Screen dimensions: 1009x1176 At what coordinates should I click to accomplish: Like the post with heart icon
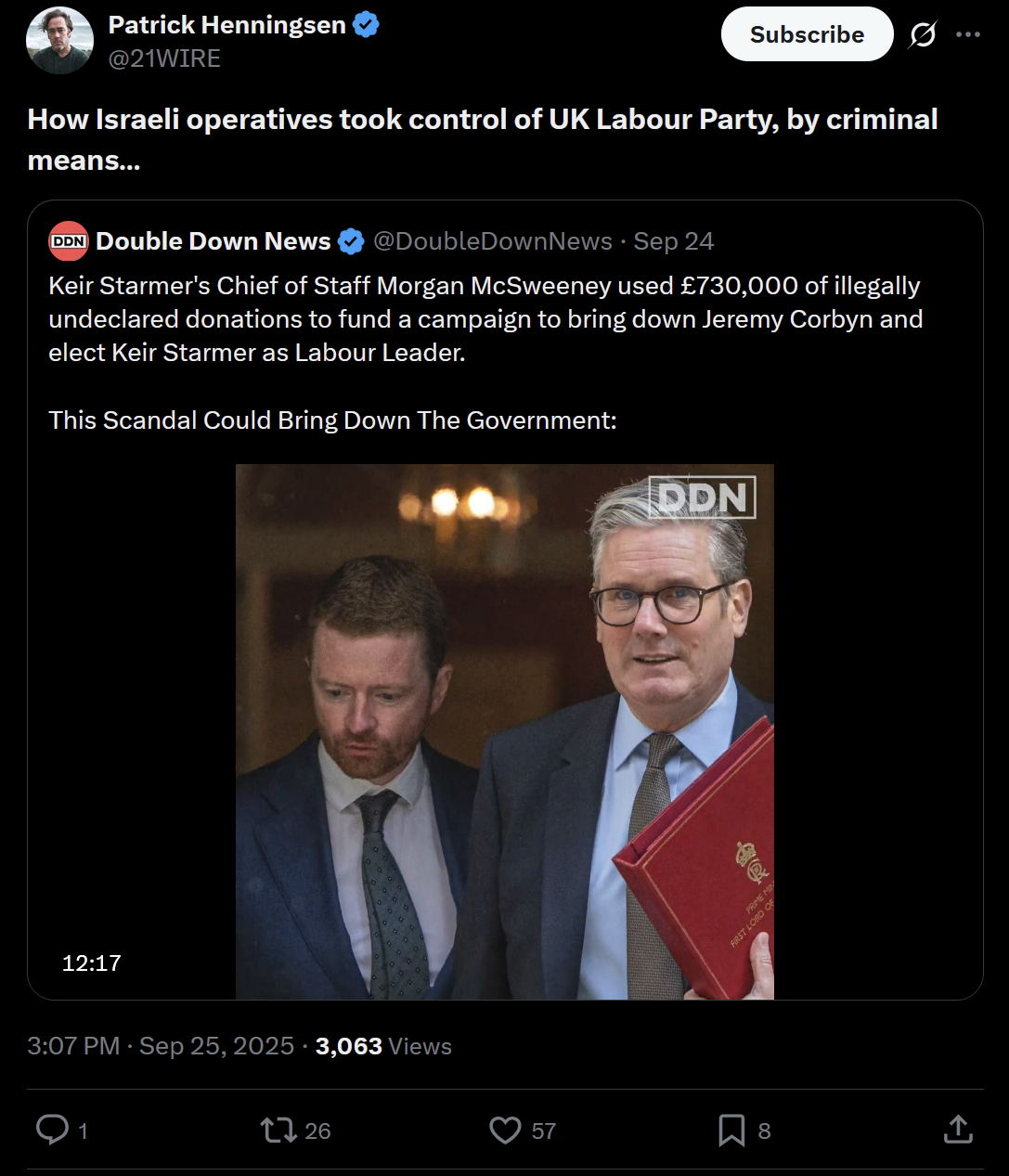pyautogui.click(x=505, y=1130)
